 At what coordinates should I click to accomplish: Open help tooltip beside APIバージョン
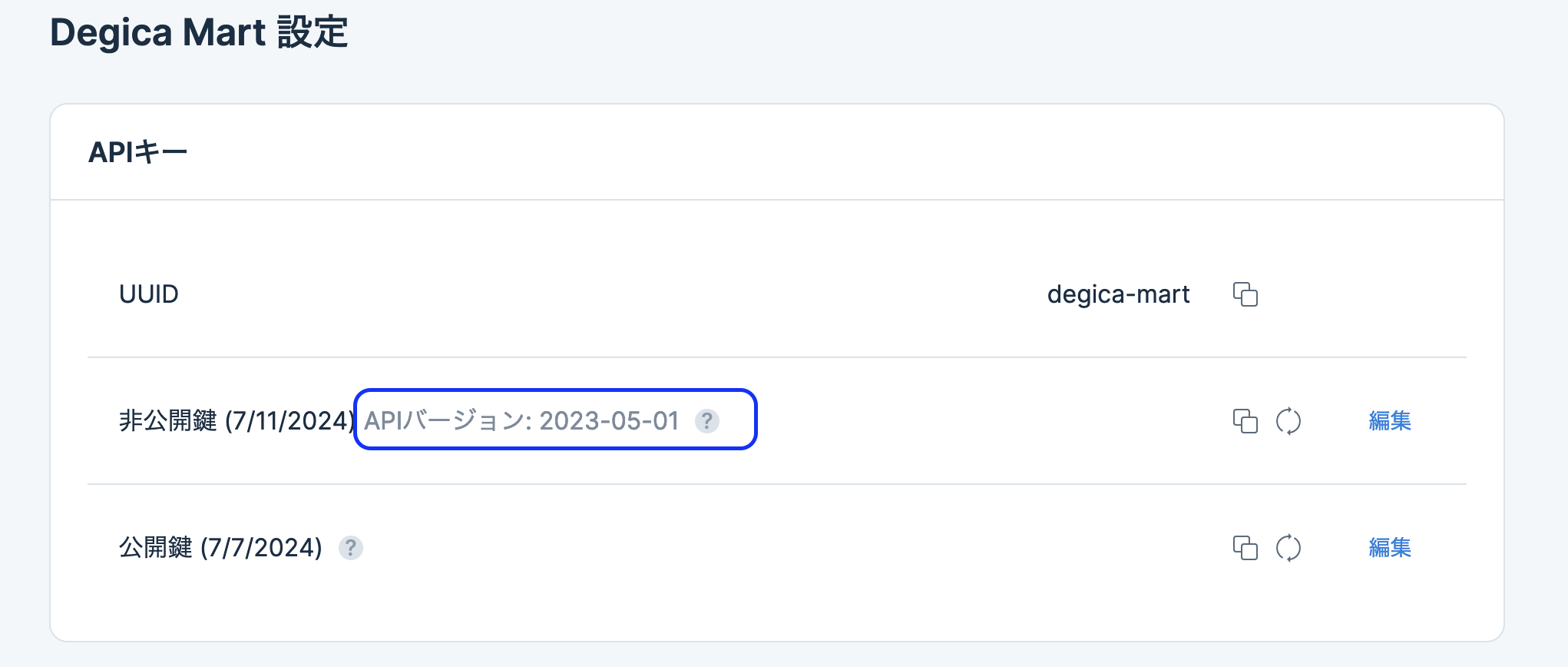point(706,421)
